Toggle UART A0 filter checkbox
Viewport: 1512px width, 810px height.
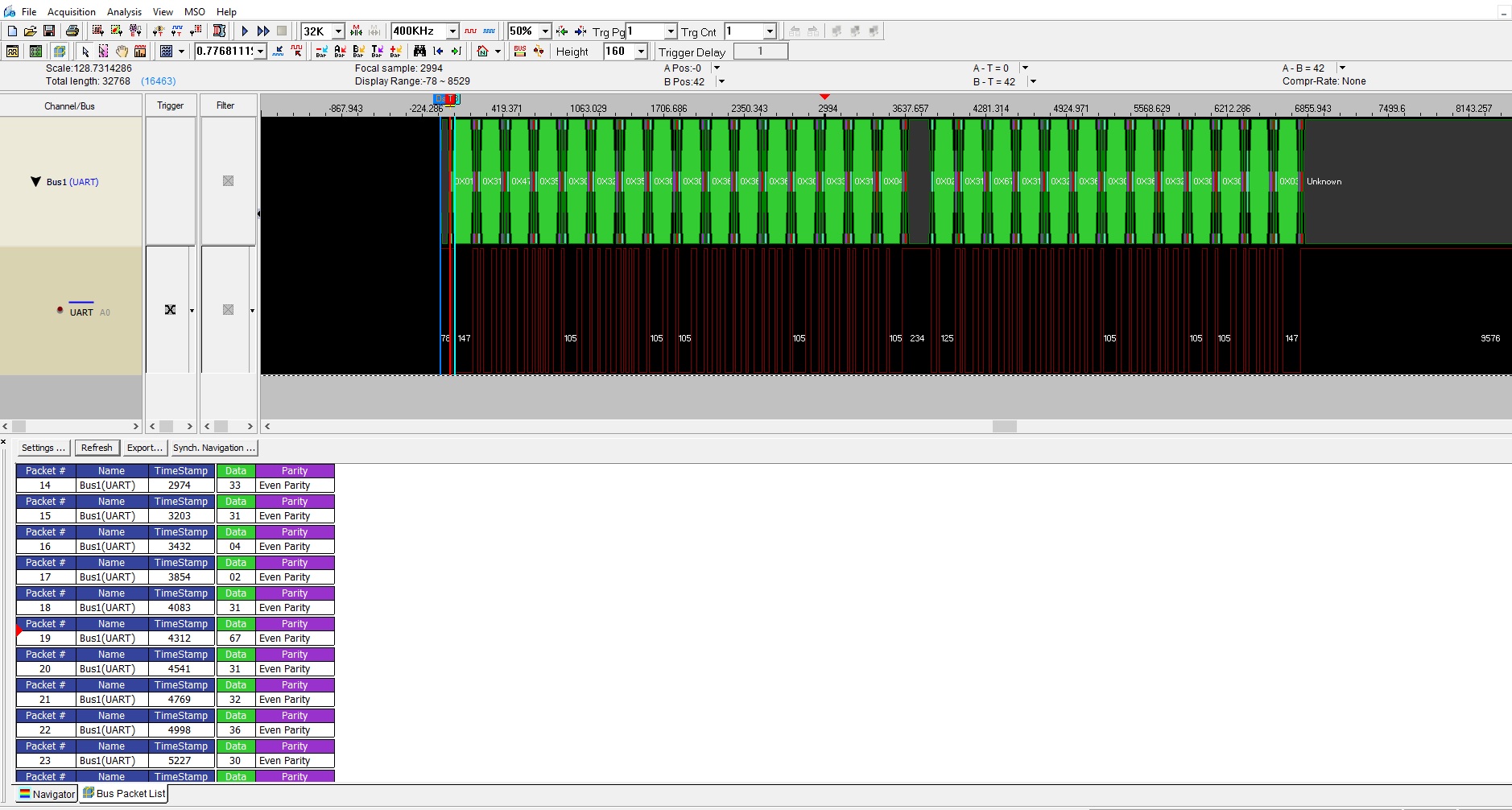click(228, 310)
